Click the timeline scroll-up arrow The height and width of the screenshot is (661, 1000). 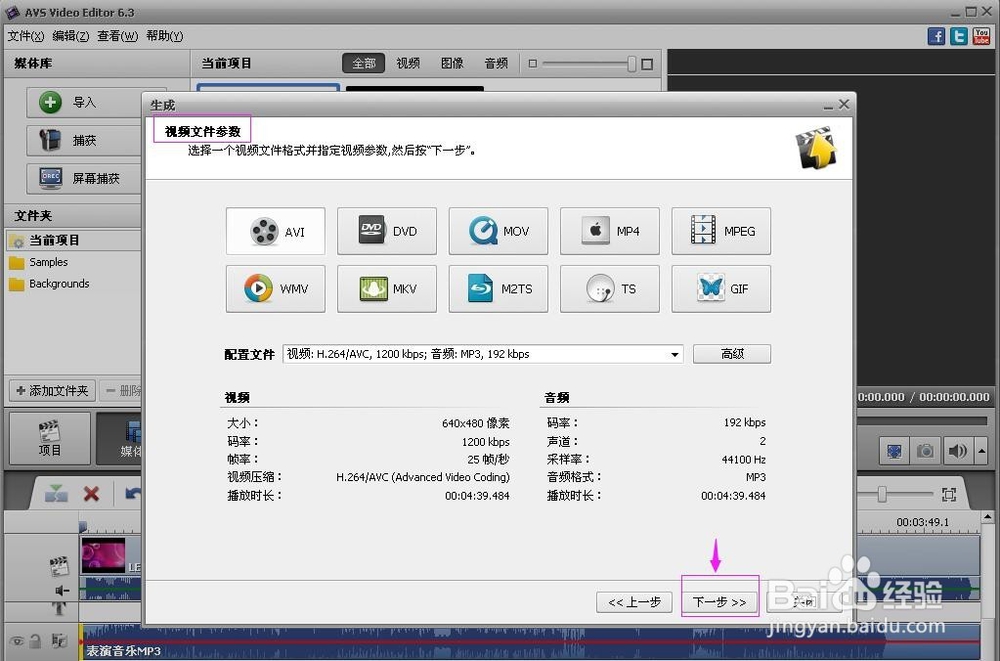pos(988,516)
